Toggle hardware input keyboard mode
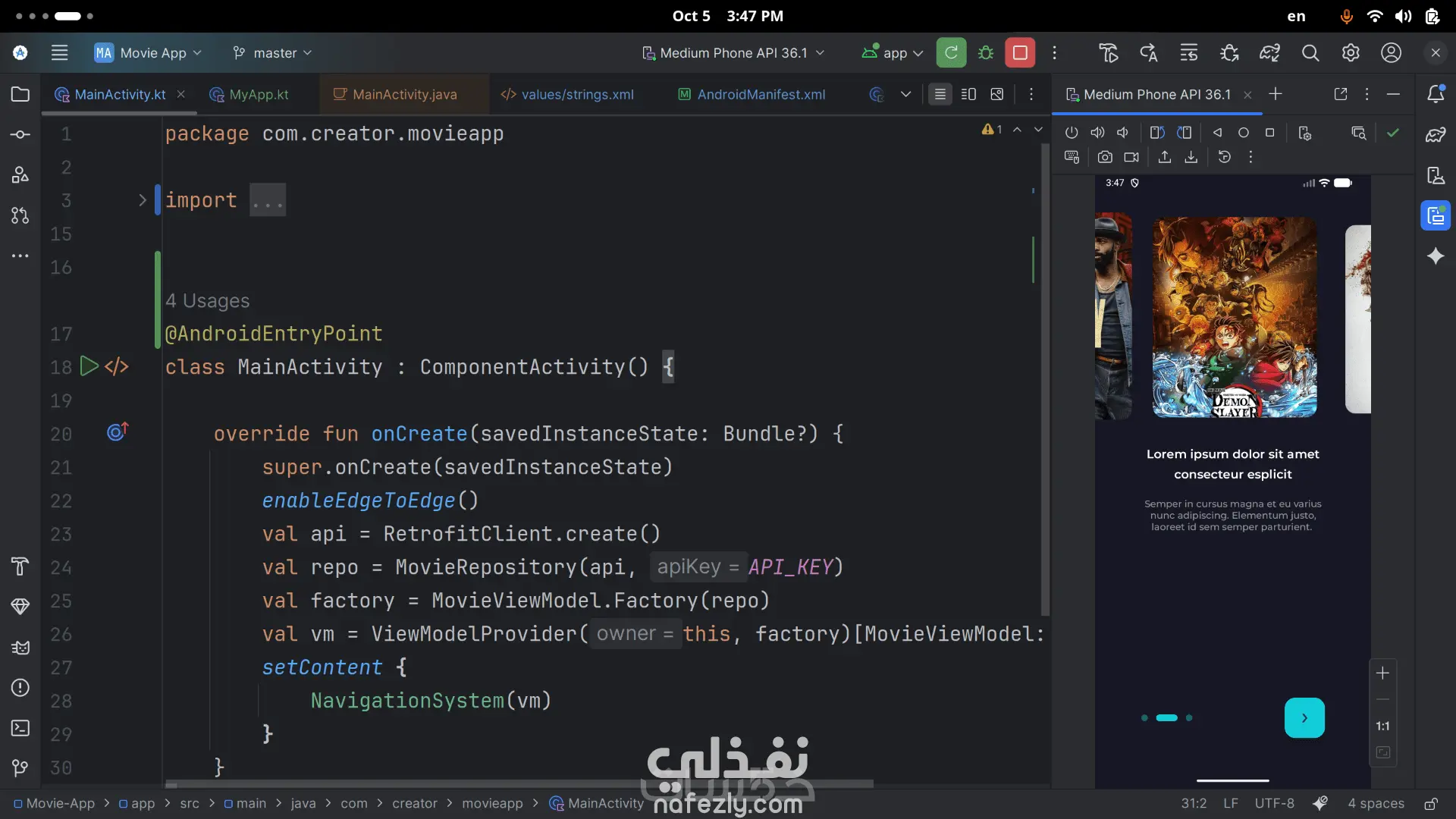Screen dimensions: 1456x819 pyautogui.click(x=1072, y=157)
